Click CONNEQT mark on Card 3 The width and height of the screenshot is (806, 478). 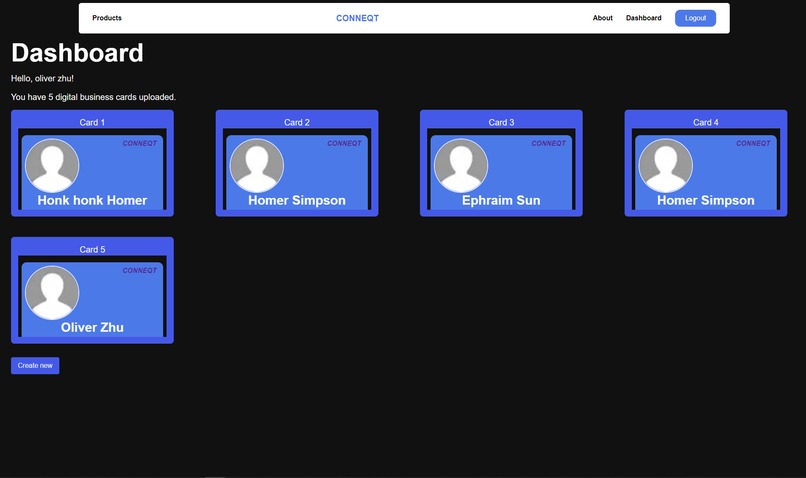[x=548, y=143]
